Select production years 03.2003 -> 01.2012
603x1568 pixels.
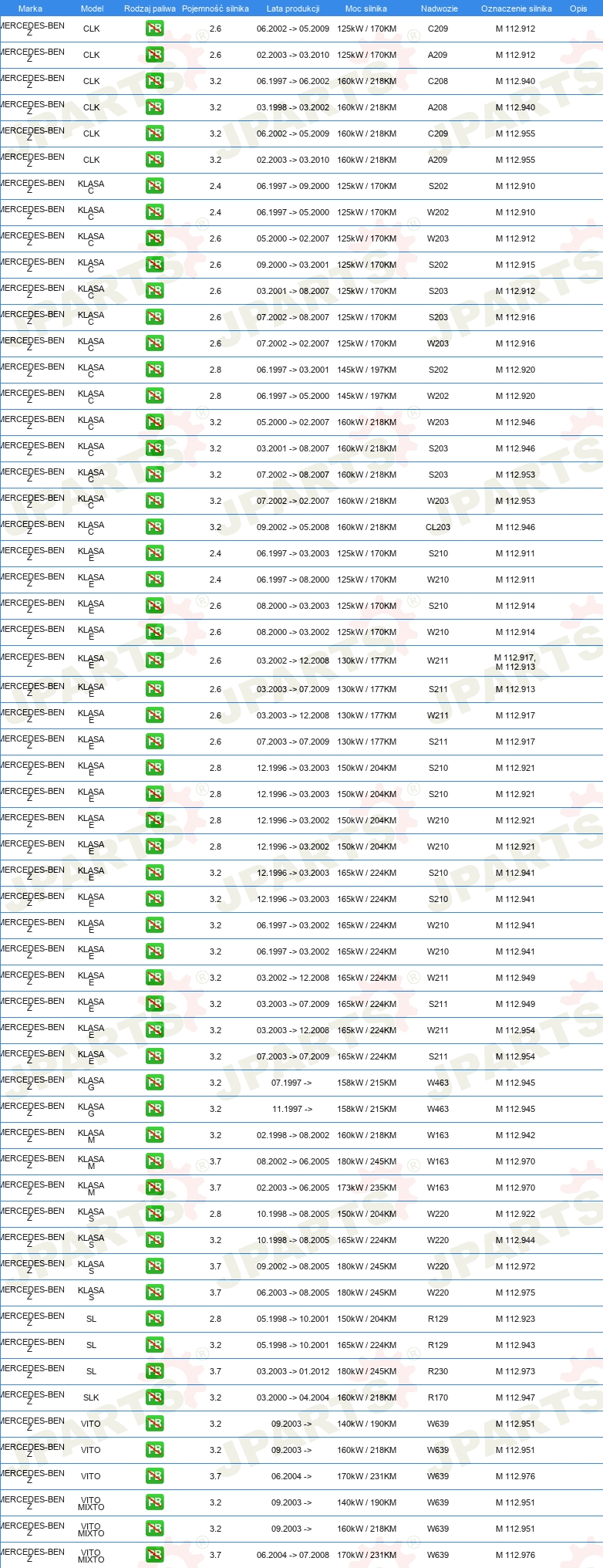tap(293, 1371)
